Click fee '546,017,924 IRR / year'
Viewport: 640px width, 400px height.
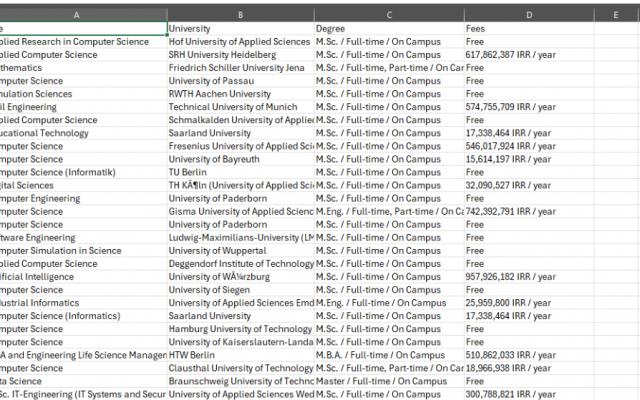529,146
